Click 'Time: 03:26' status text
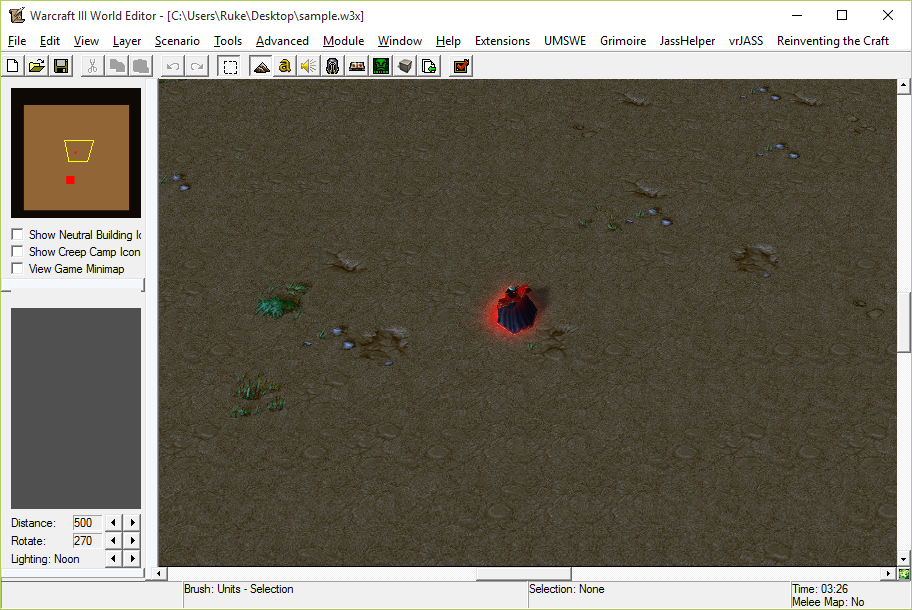This screenshot has height=610, width=912. click(x=820, y=589)
